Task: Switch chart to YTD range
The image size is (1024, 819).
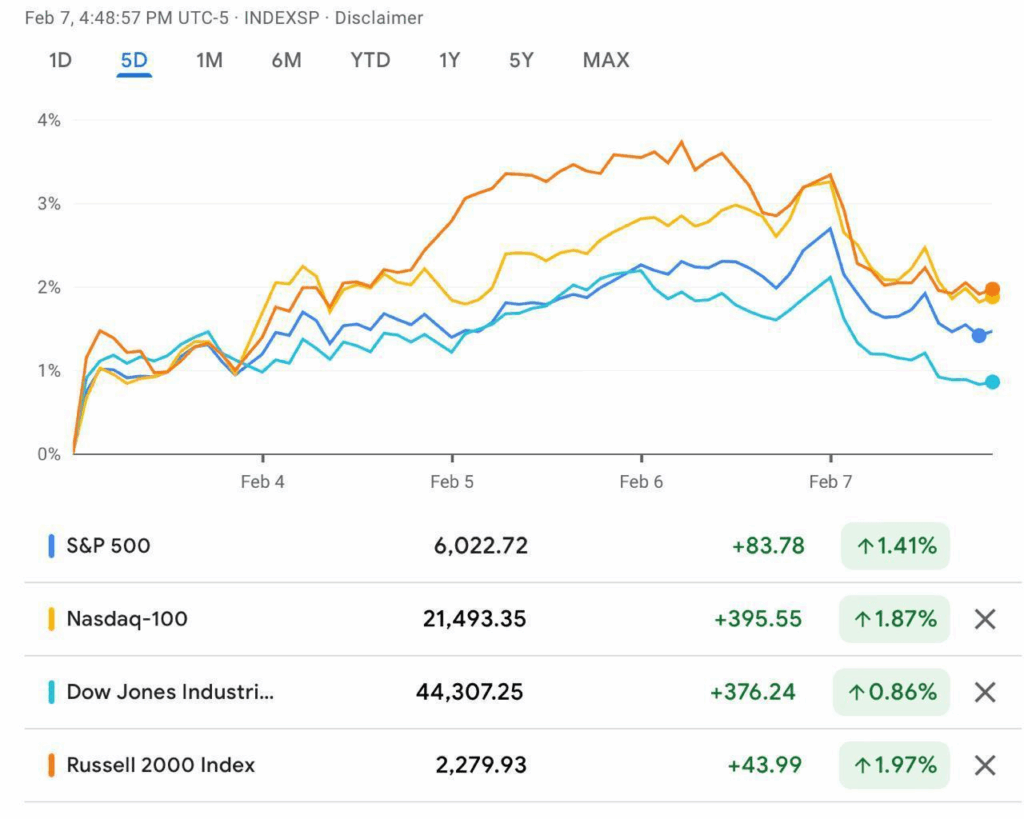Action: coord(370,60)
